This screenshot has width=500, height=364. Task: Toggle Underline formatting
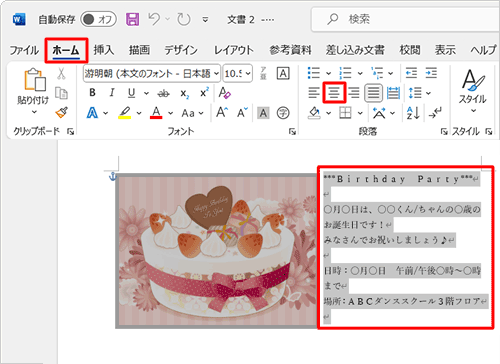click(x=132, y=93)
